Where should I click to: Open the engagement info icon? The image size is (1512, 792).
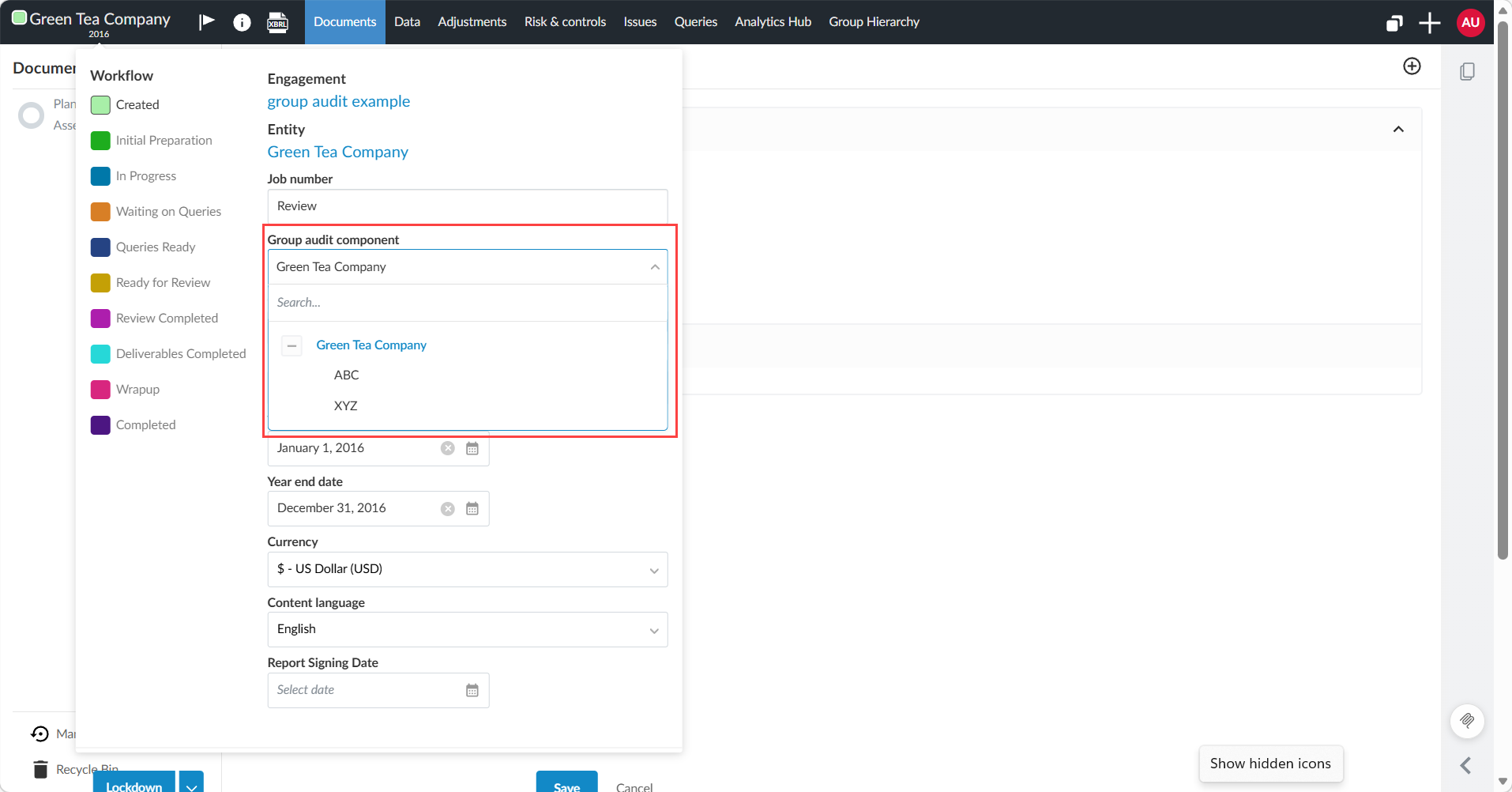(x=242, y=22)
